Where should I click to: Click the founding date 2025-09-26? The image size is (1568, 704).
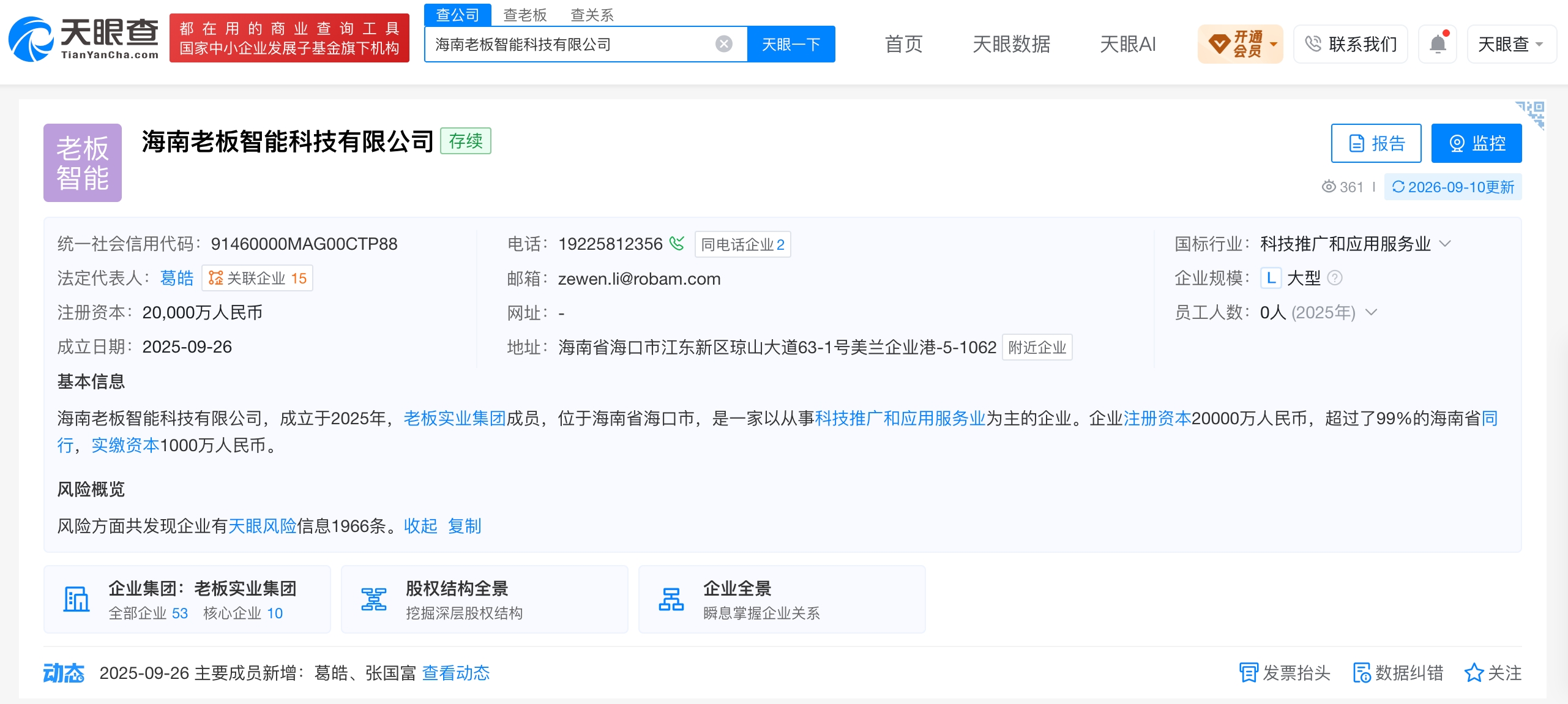click(x=187, y=347)
